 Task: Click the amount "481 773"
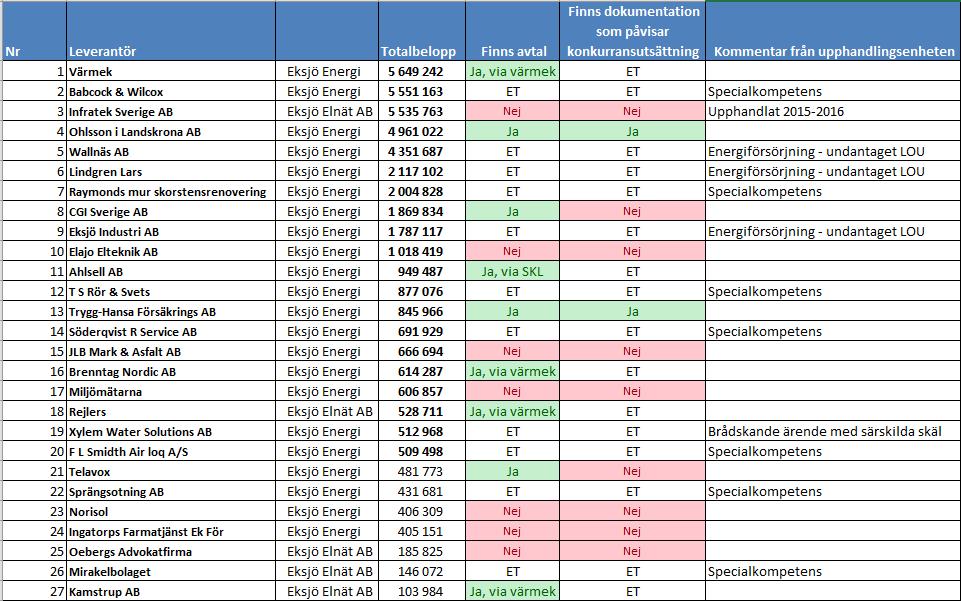(420, 472)
